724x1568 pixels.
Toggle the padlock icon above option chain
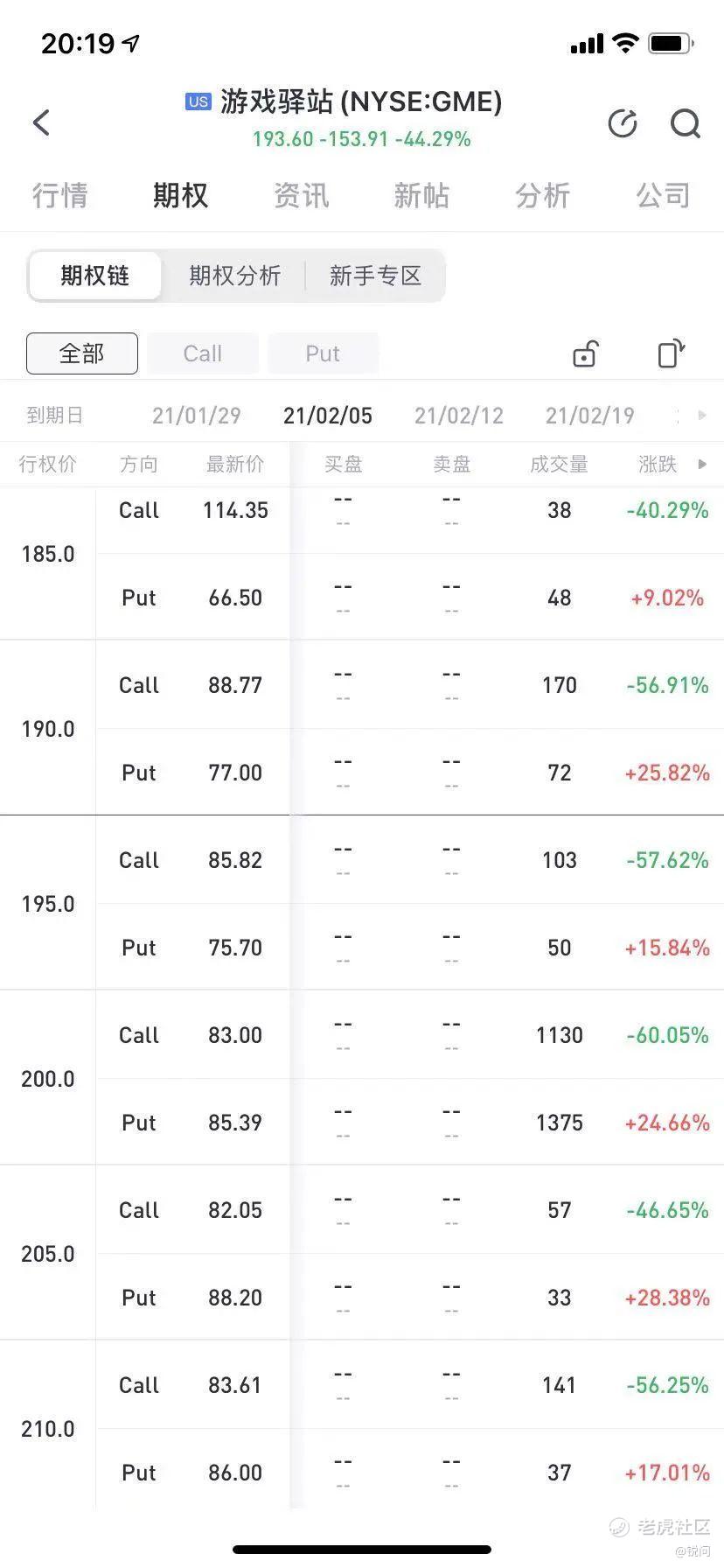pos(585,353)
